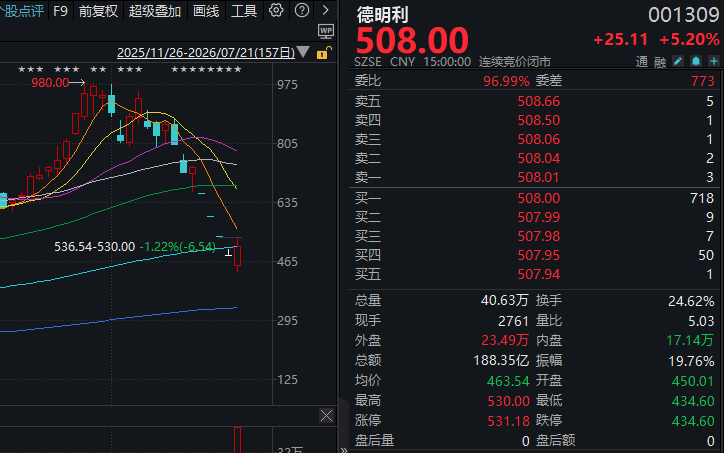Collapse side panel double-arrow icon
This screenshot has height=453, width=724.
[344, 450]
